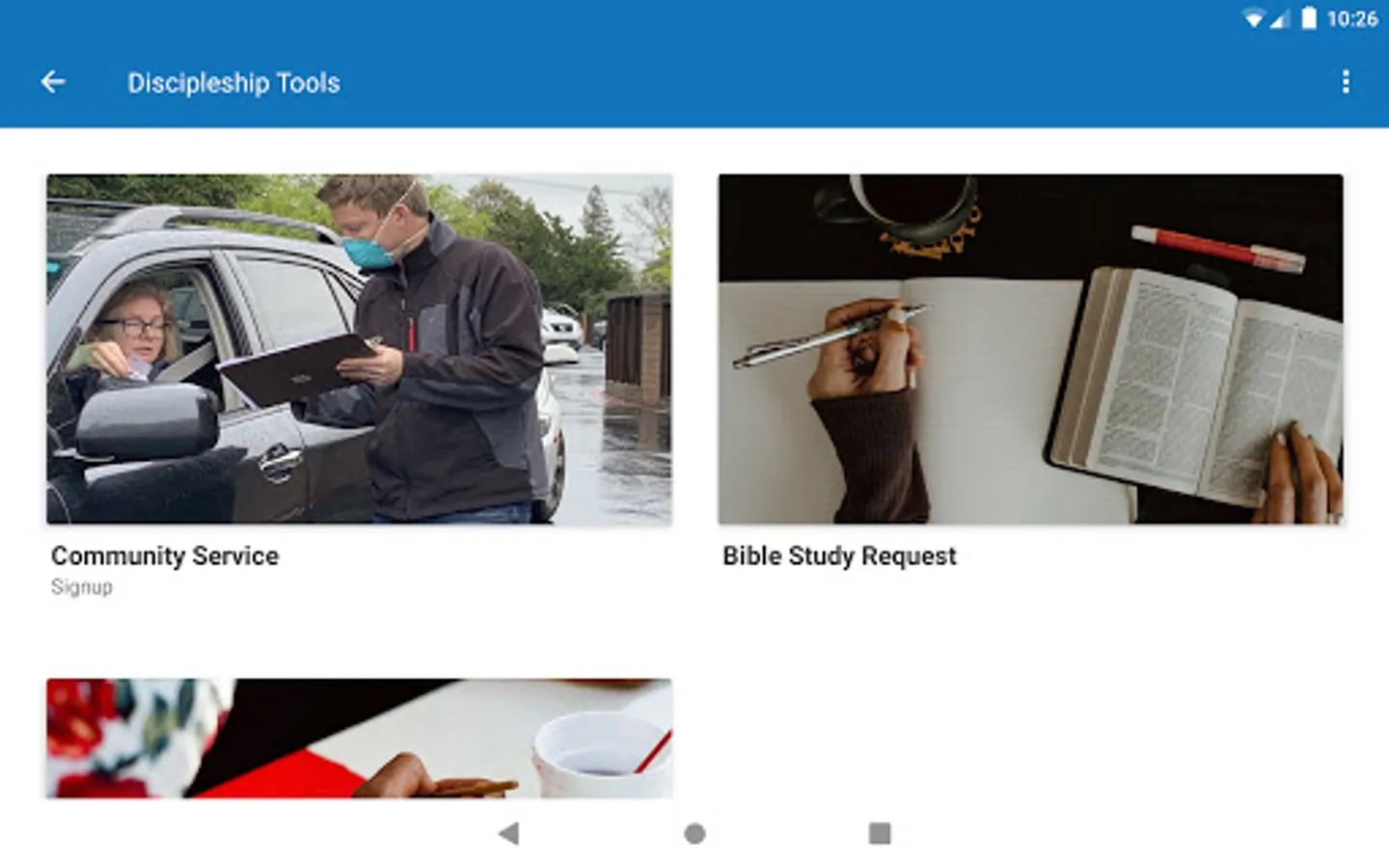Tap the Android recents square button
1389x868 pixels.
(880, 833)
